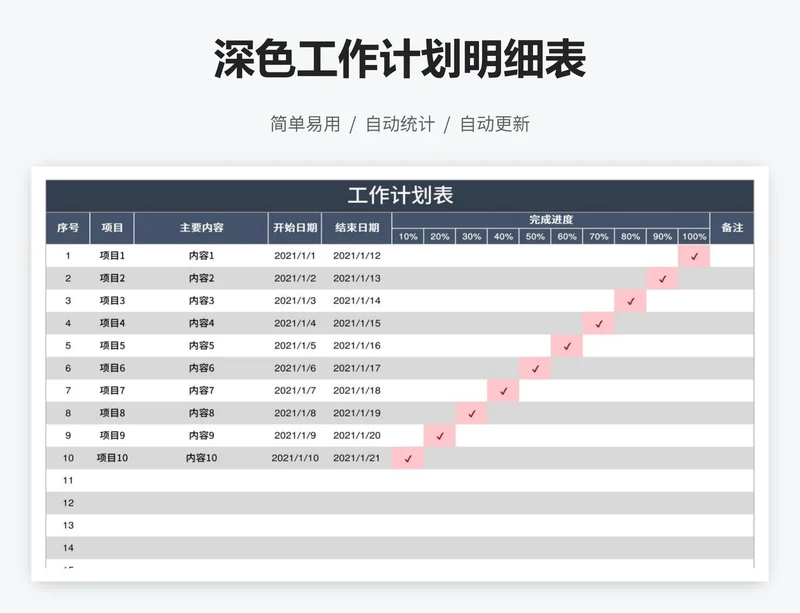Select the serial number 3 cell
The image size is (800, 613).
click(x=68, y=301)
